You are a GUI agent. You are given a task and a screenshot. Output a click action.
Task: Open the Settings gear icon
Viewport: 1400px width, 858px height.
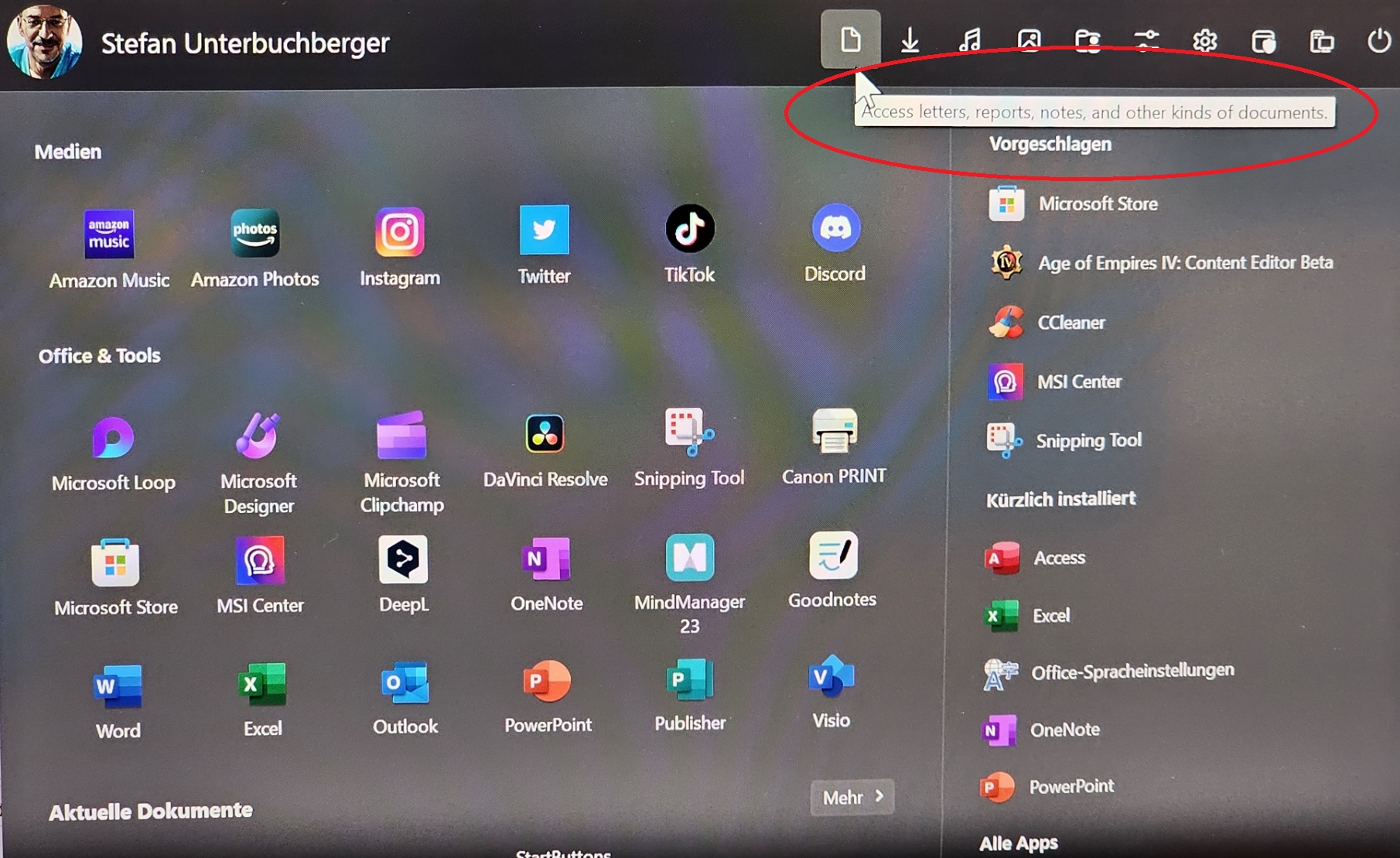pyautogui.click(x=1205, y=40)
